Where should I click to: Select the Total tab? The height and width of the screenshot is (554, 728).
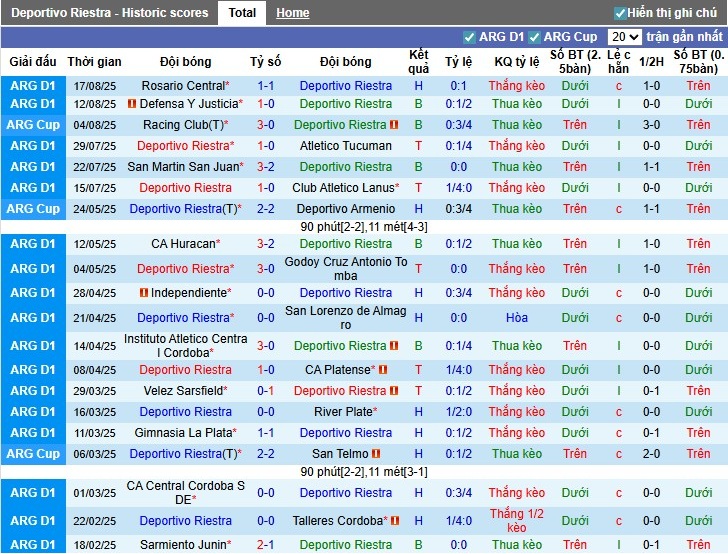tap(242, 13)
